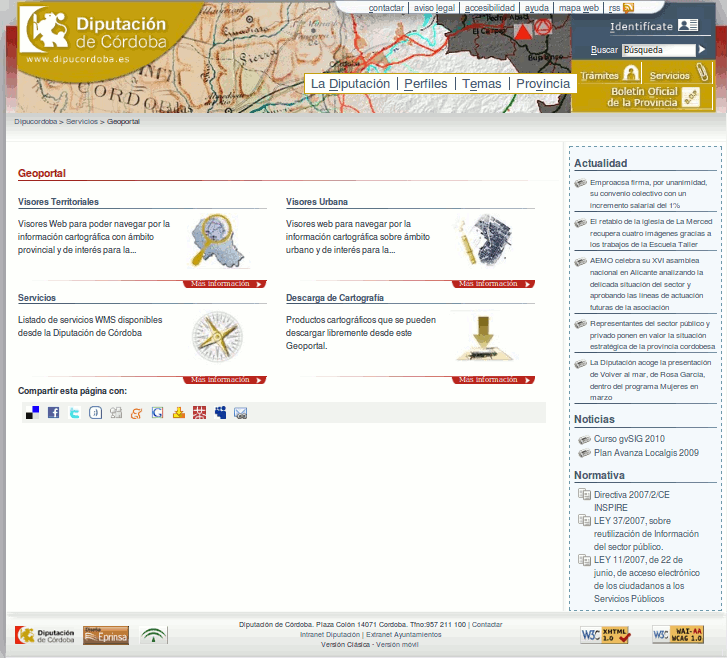Open Temas menu
The height and width of the screenshot is (658, 727).
[x=482, y=84]
